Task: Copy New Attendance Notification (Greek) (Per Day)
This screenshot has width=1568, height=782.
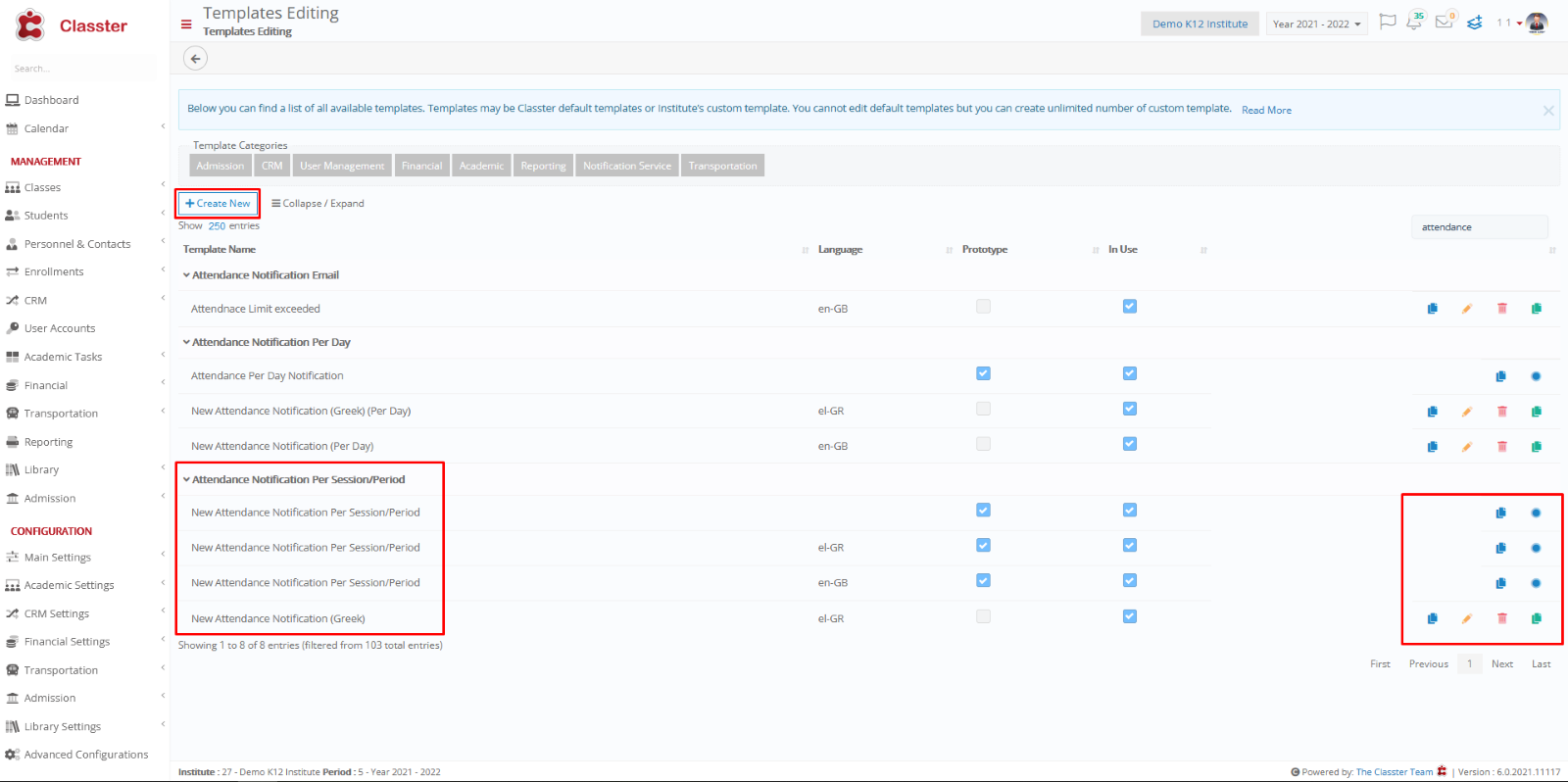Action: point(1433,412)
